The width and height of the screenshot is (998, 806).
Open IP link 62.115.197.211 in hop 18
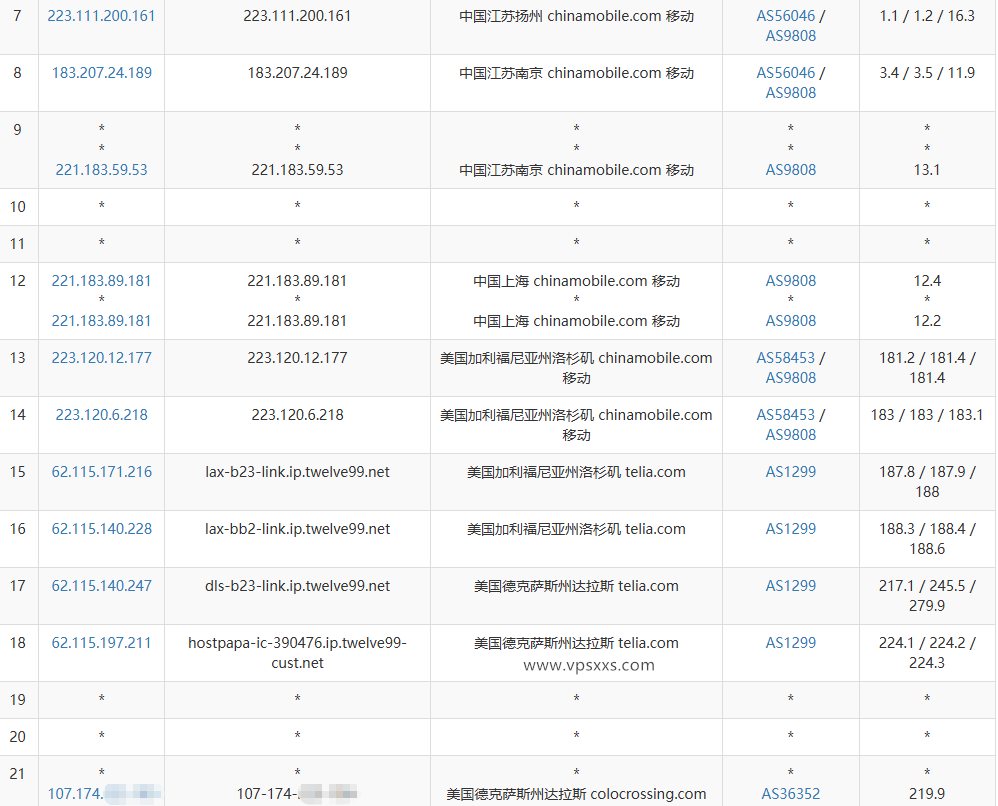click(101, 643)
